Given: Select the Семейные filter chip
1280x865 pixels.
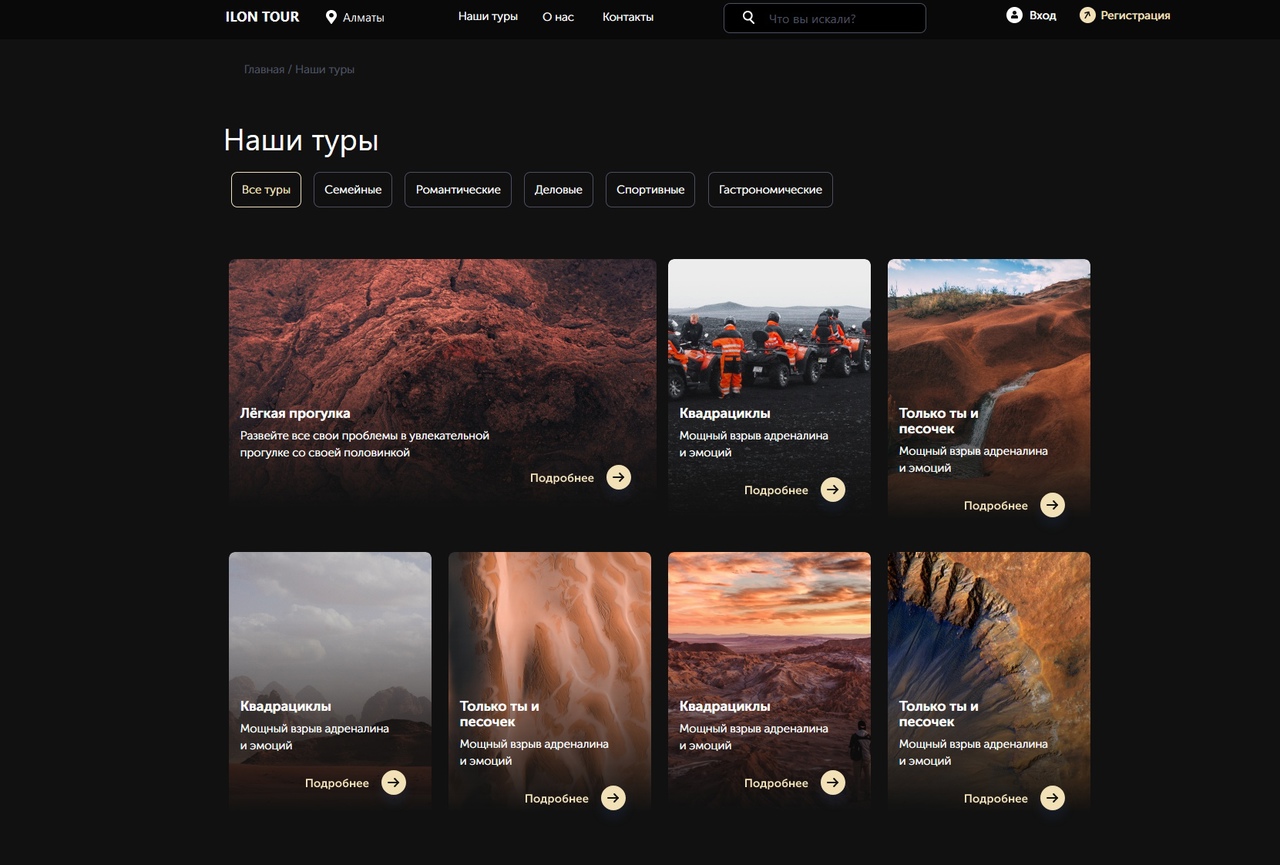Looking at the screenshot, I should pyautogui.click(x=353, y=189).
